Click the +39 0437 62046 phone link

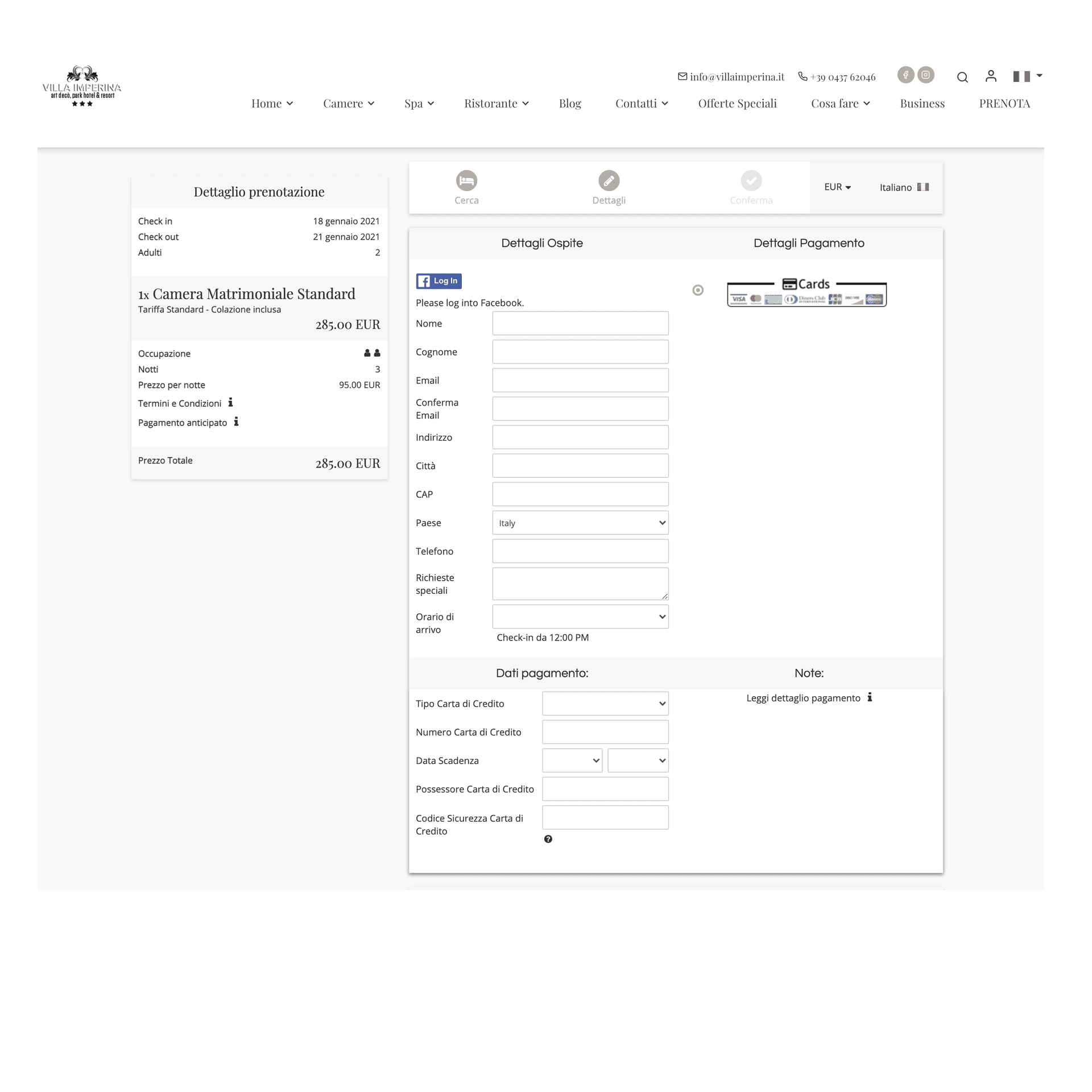point(842,77)
